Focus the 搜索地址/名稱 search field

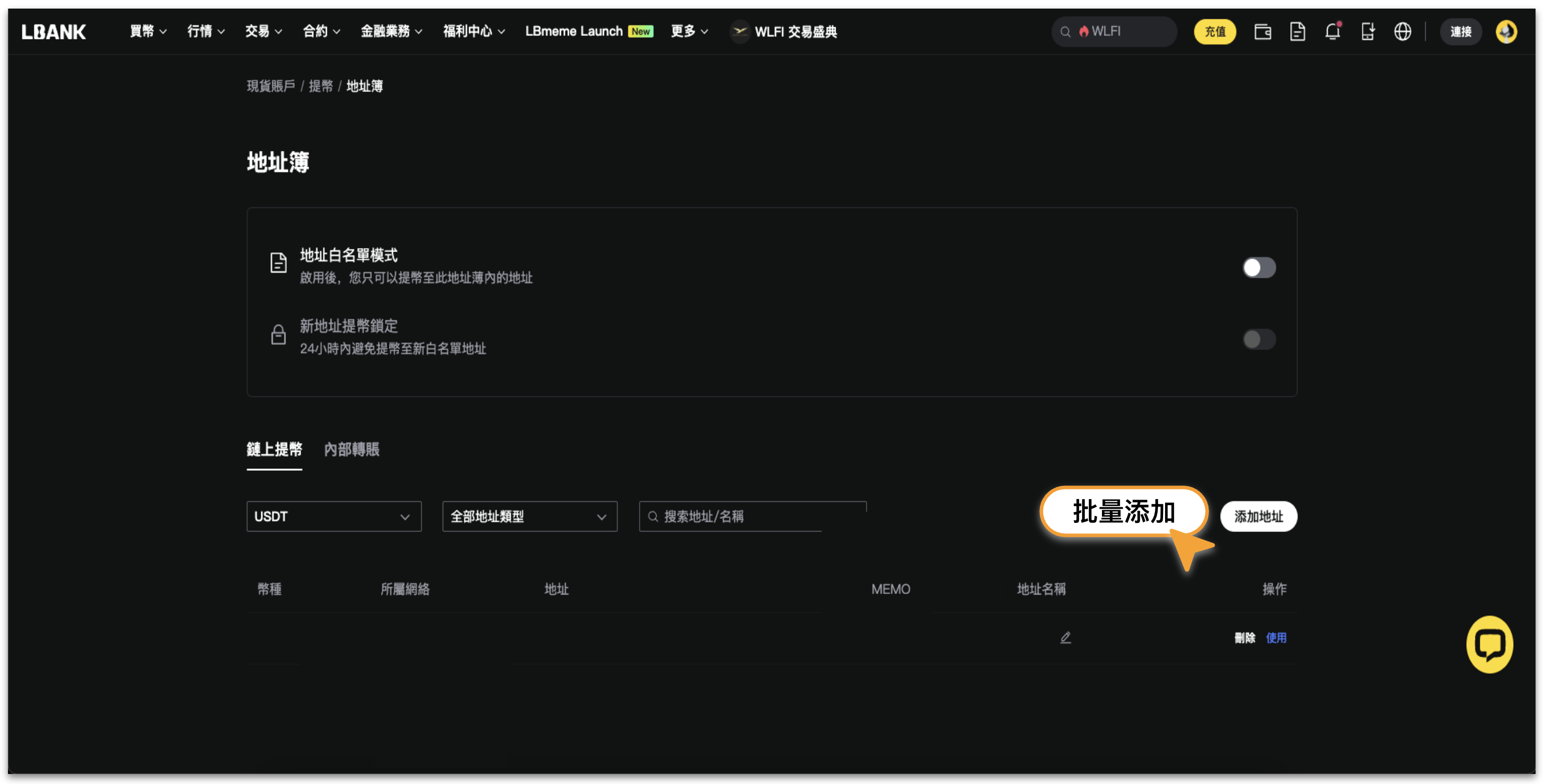(752, 516)
